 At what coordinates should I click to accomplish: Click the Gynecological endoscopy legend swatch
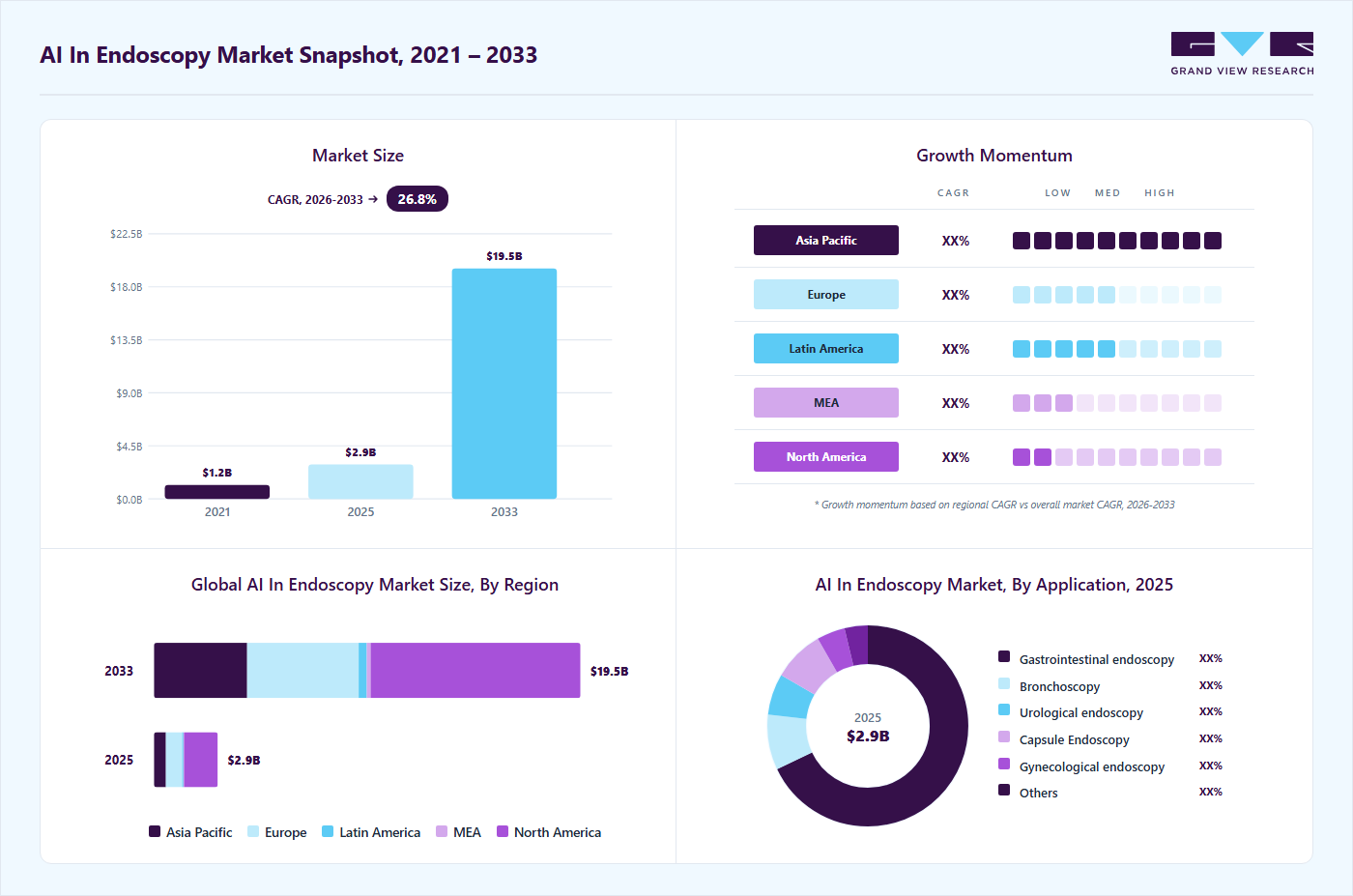[x=1004, y=765]
